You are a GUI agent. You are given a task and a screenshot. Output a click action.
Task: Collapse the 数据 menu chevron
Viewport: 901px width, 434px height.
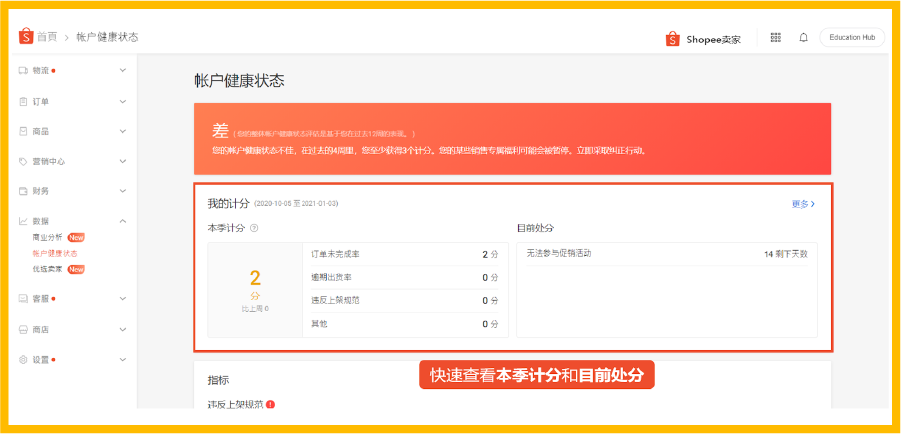click(122, 221)
